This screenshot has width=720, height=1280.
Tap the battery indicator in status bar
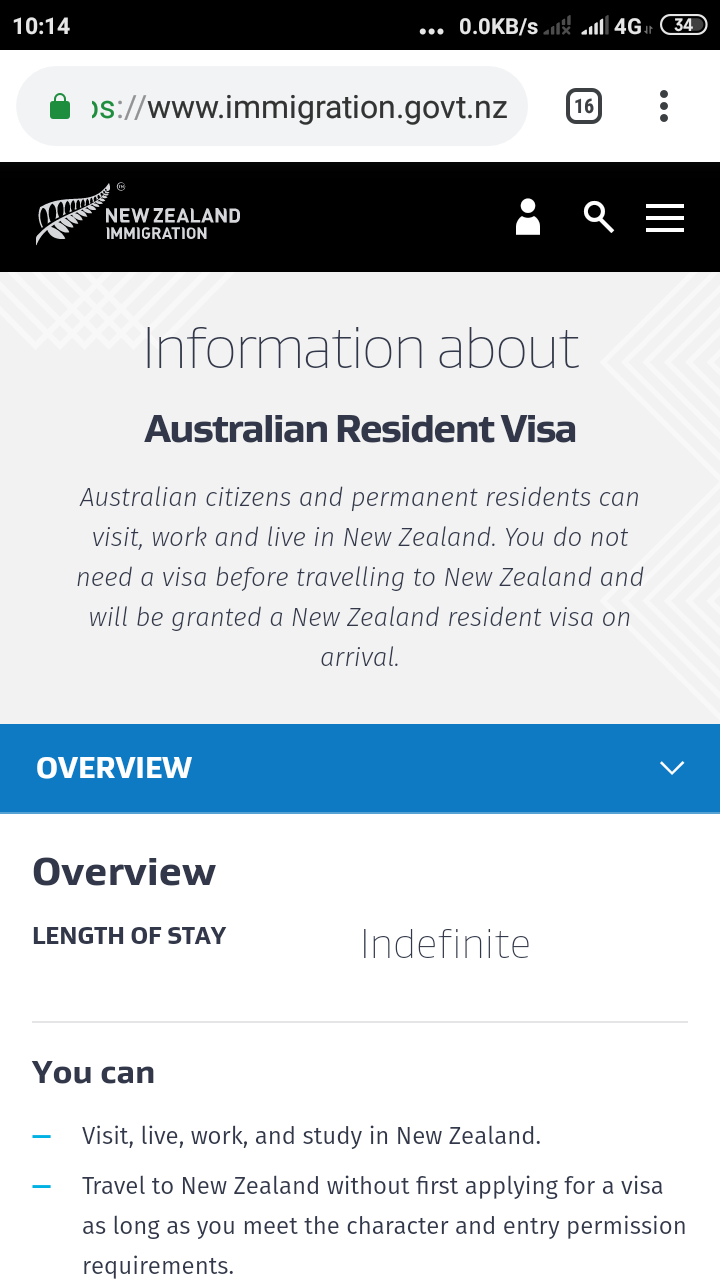[x=684, y=25]
